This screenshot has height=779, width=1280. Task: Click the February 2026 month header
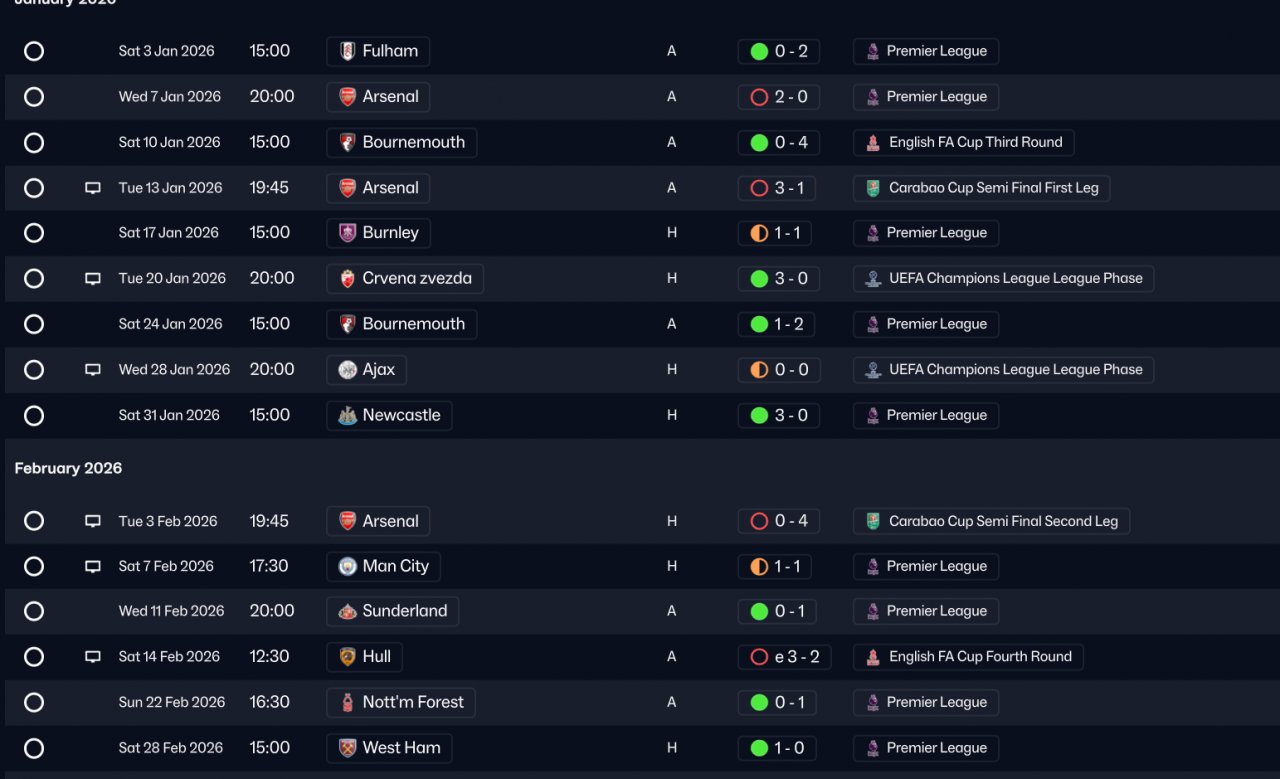tap(68, 468)
